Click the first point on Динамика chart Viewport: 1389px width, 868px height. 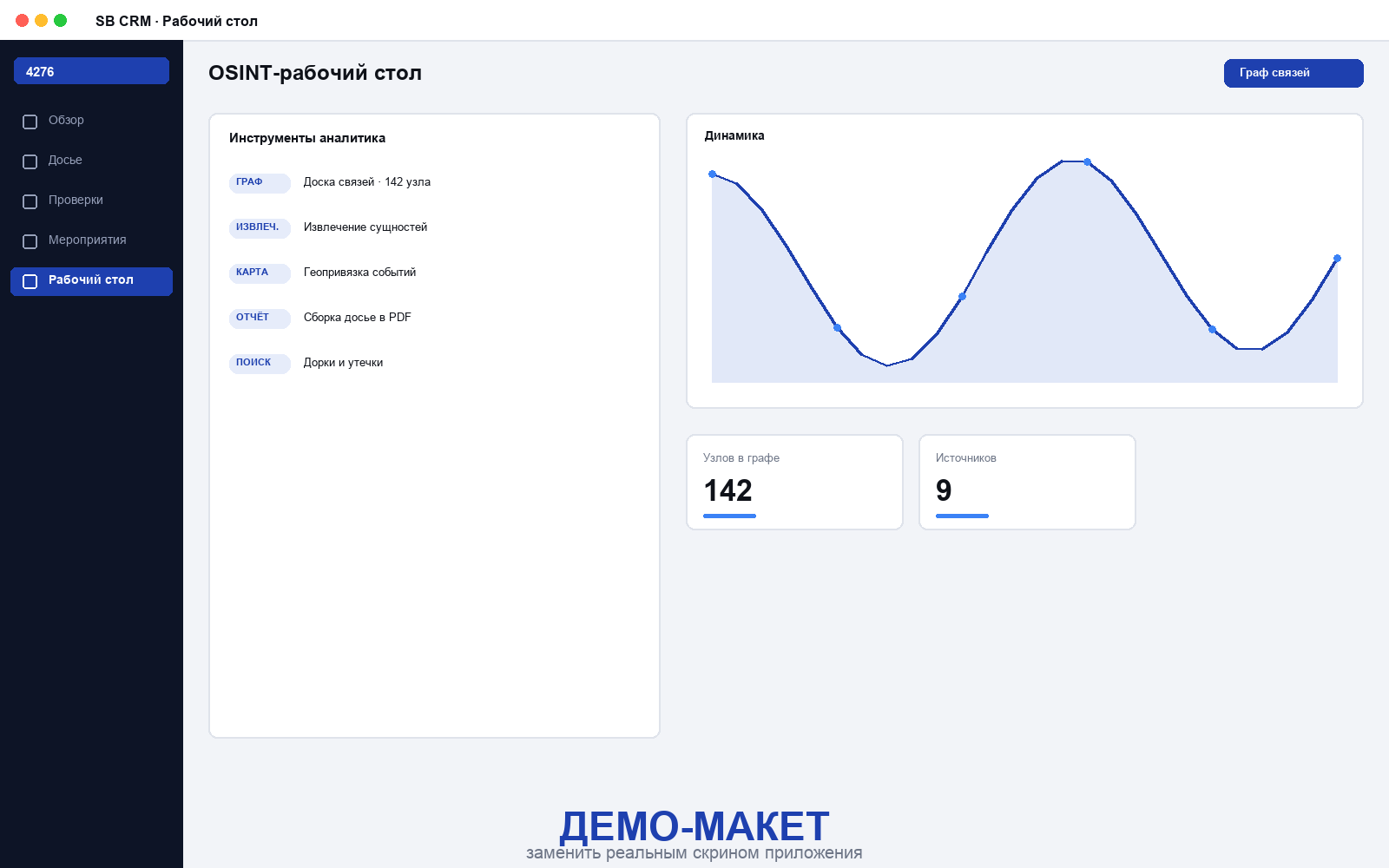click(x=713, y=174)
